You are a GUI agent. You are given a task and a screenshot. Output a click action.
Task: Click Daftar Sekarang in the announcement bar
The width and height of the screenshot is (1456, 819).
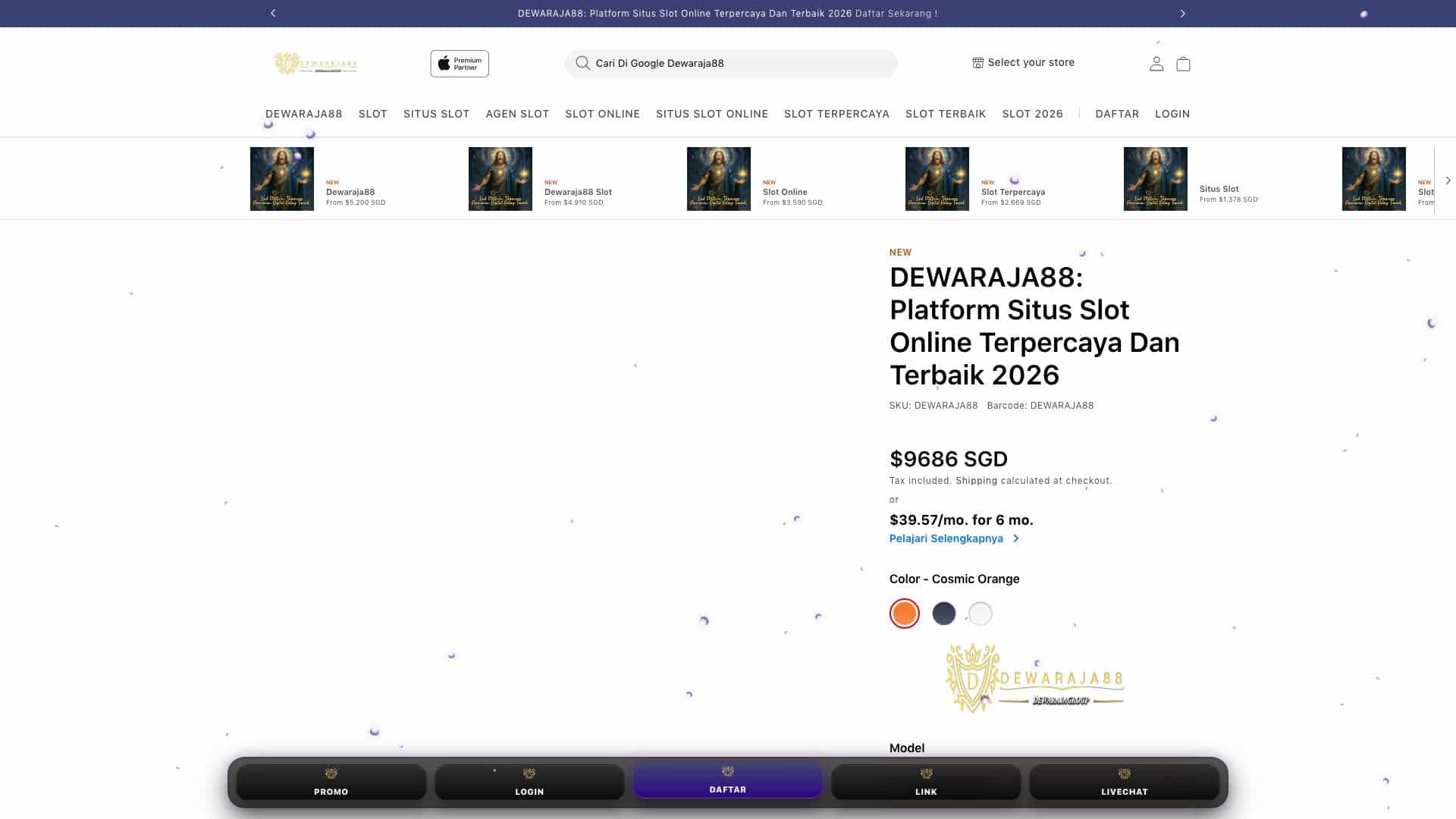[896, 14]
